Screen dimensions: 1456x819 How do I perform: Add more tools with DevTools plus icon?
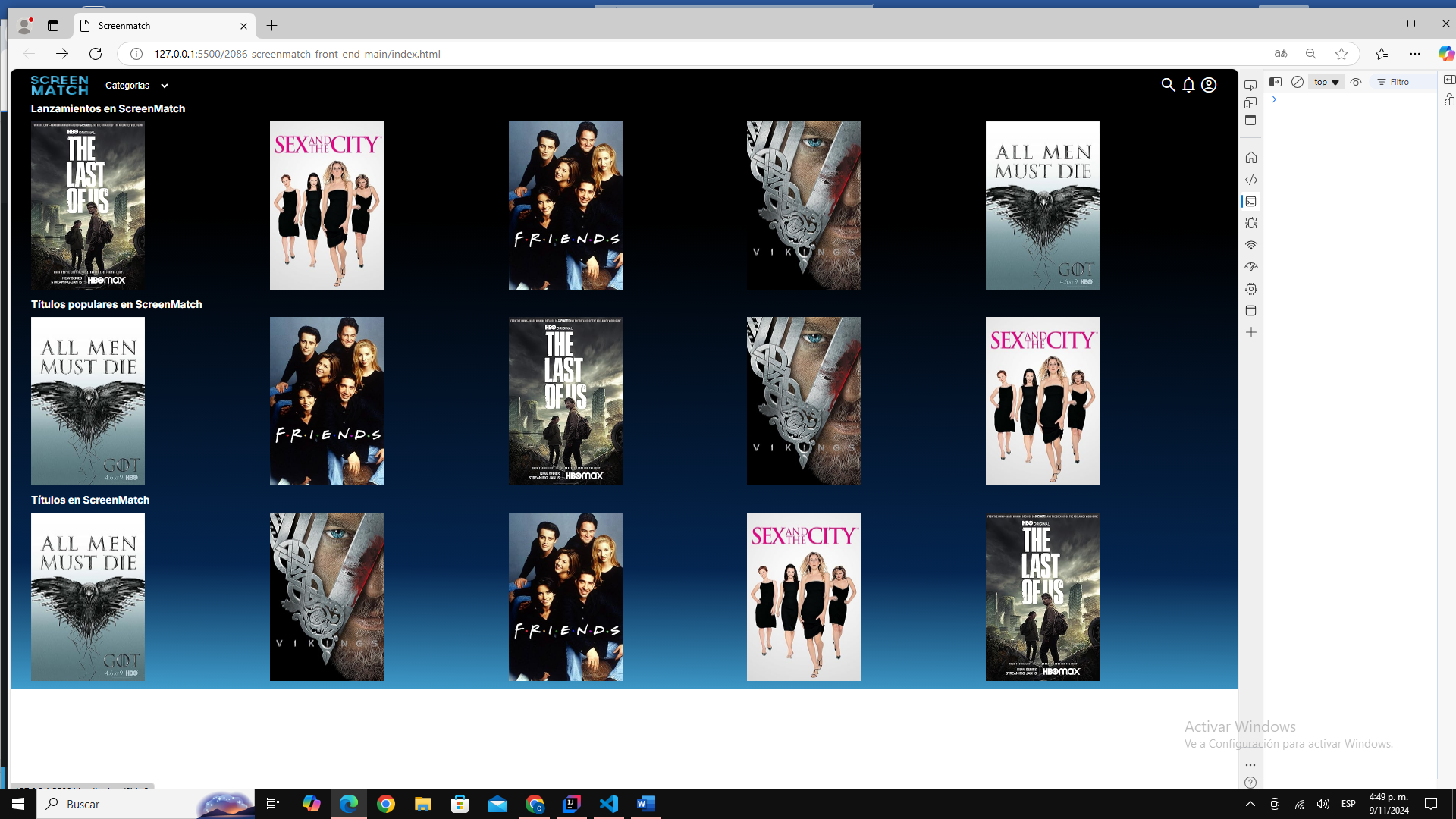tap(1251, 332)
